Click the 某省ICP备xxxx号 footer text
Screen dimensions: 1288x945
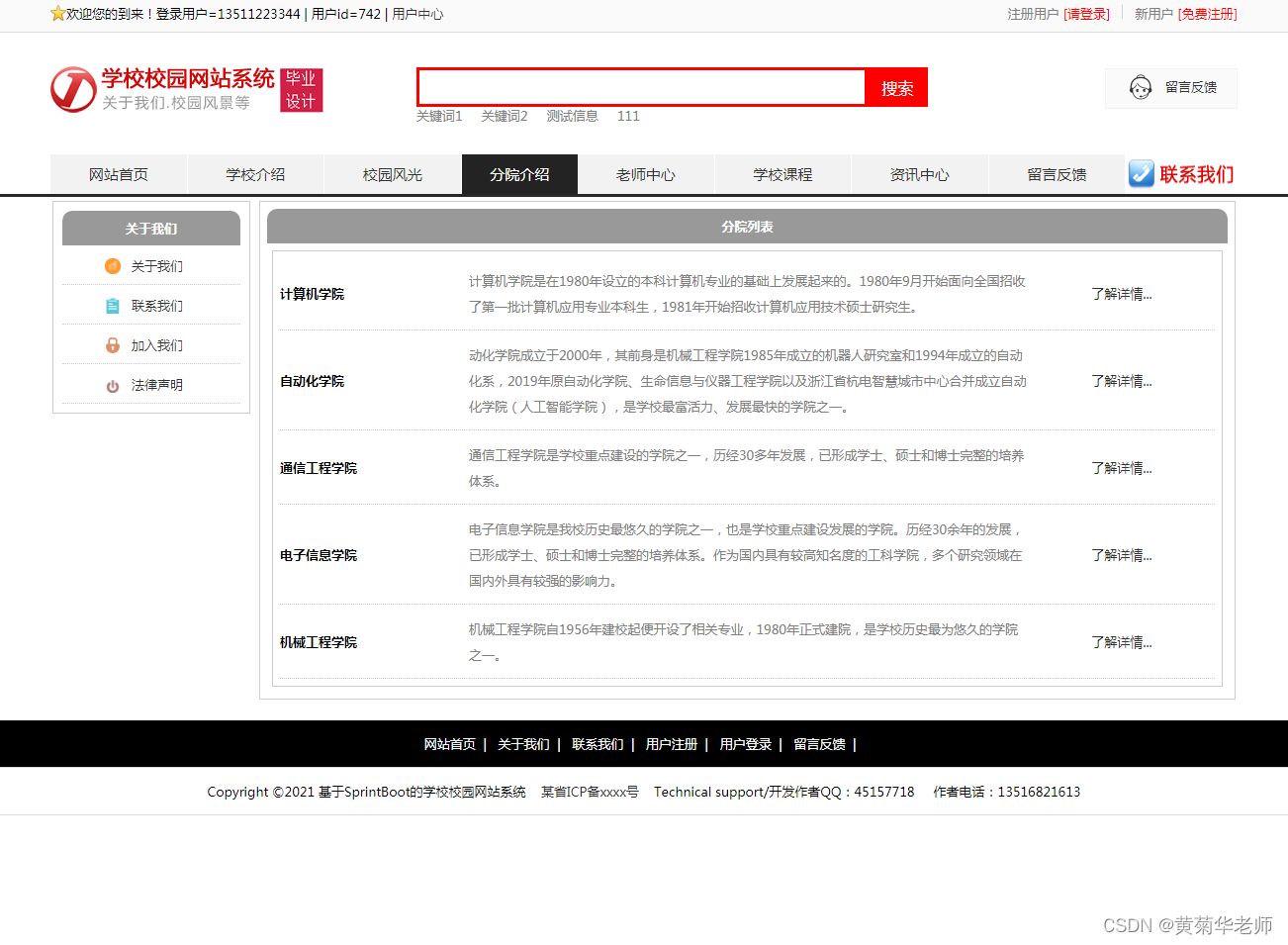tap(590, 792)
